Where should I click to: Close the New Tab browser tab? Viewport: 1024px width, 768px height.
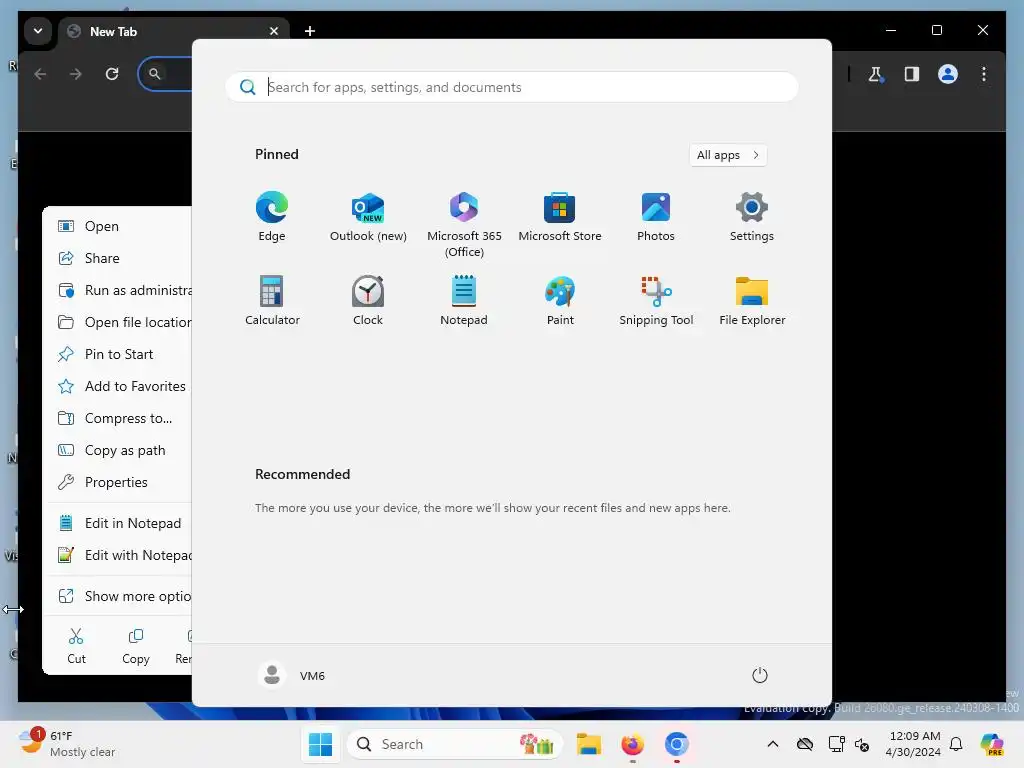[274, 31]
